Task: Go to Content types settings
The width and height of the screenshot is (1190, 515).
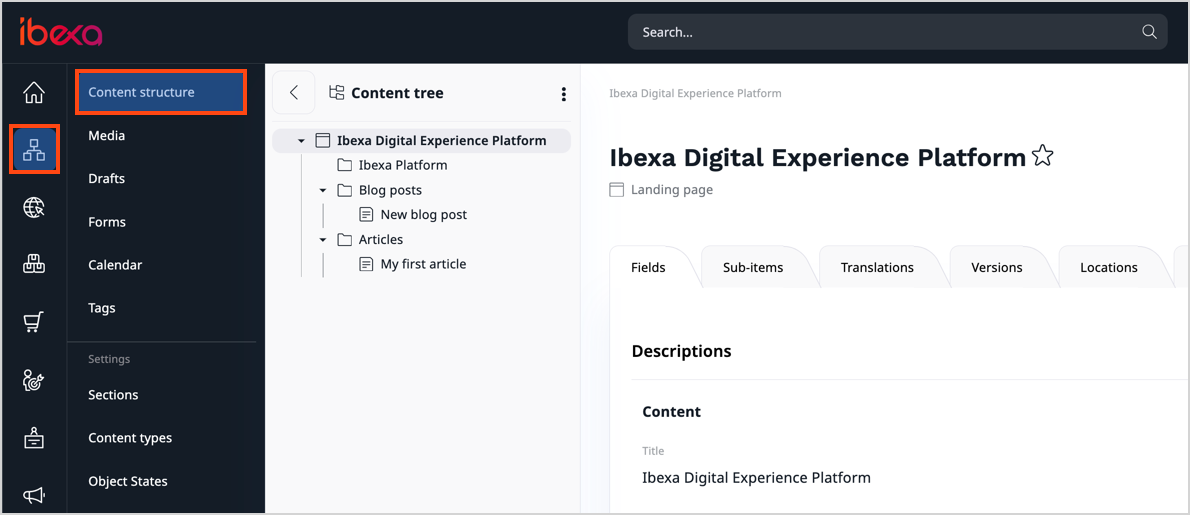Action: (x=130, y=438)
